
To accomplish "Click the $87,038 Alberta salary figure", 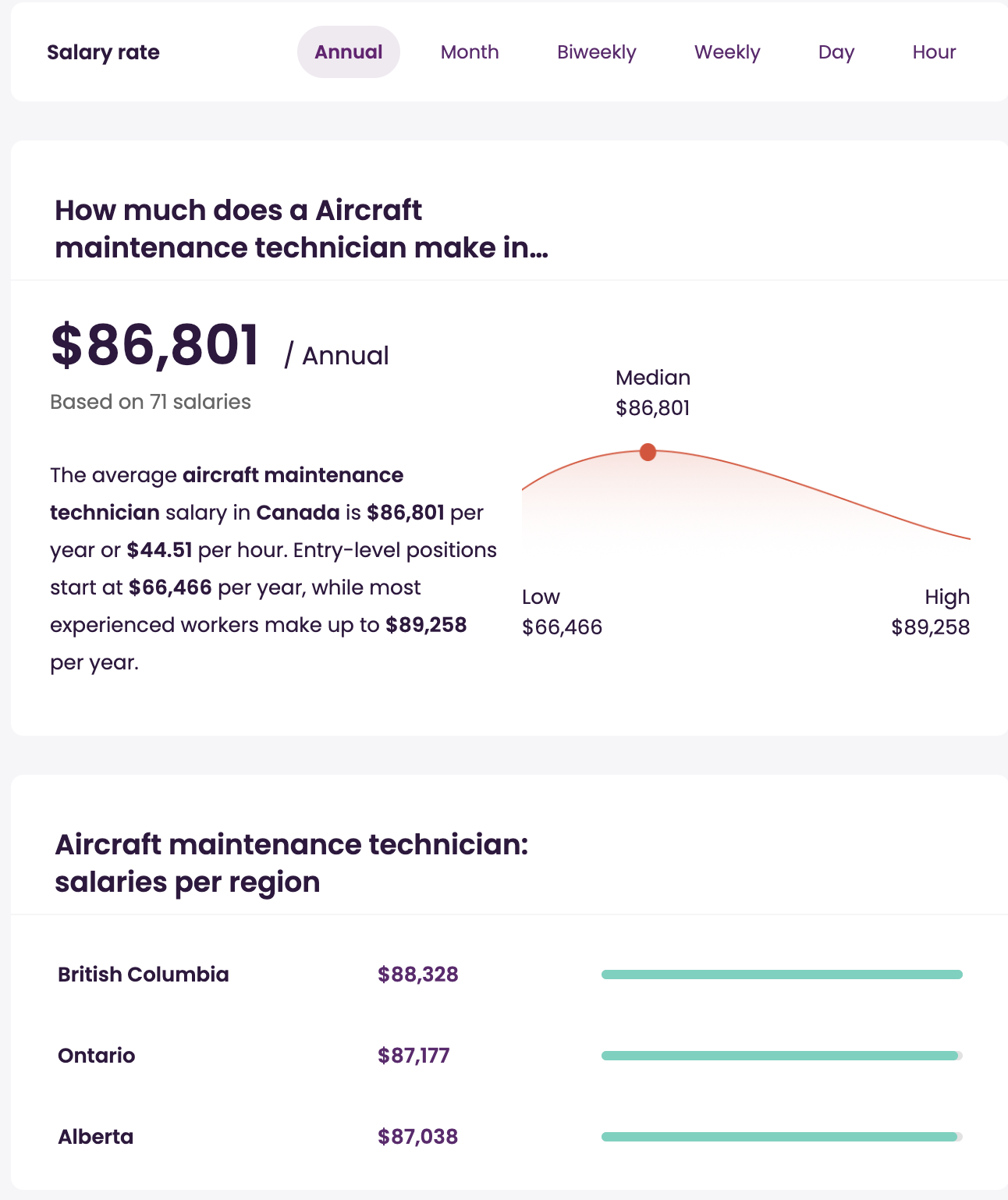I will [418, 1137].
